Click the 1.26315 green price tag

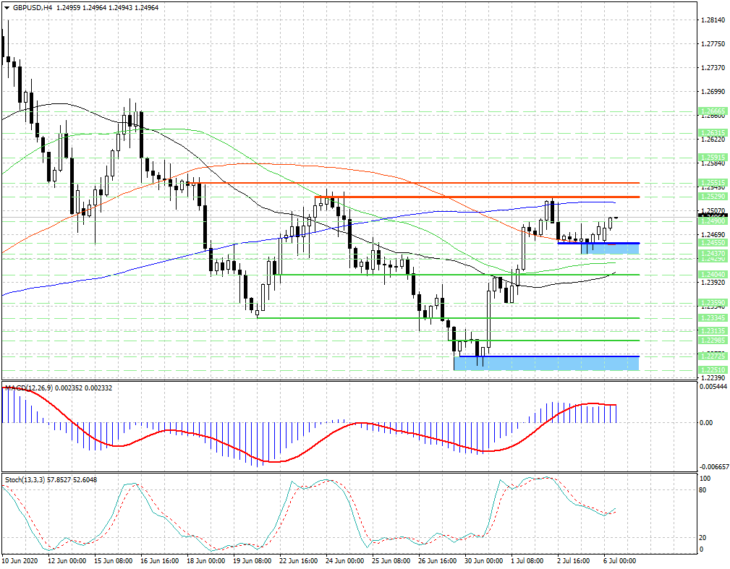(713, 133)
